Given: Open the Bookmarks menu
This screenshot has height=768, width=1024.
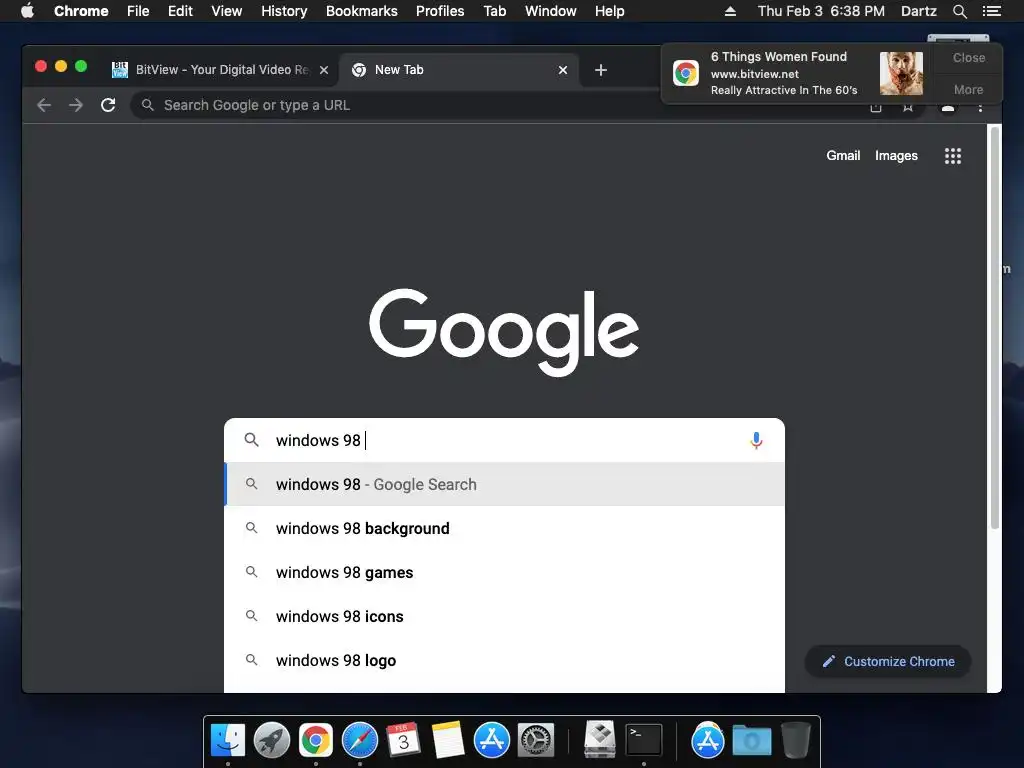Looking at the screenshot, I should click(362, 11).
